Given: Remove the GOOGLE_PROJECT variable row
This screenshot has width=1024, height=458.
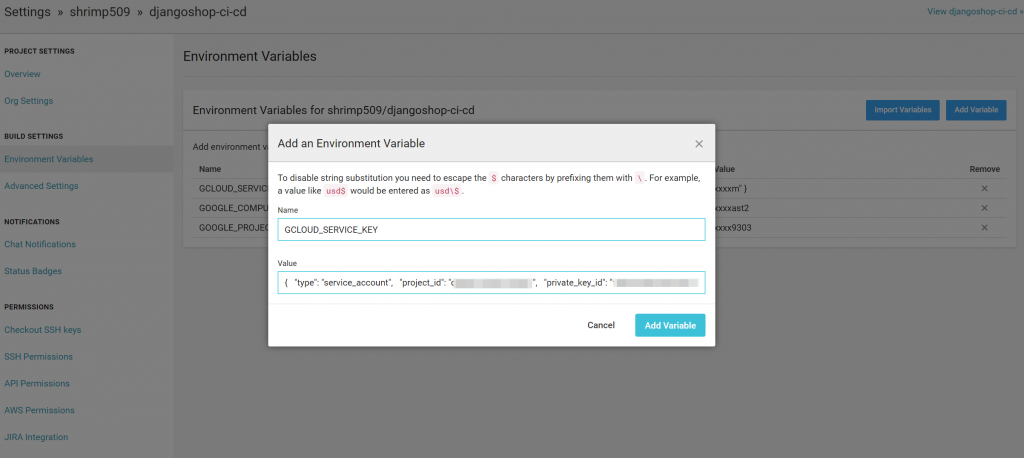Looking at the screenshot, I should click(x=984, y=228).
